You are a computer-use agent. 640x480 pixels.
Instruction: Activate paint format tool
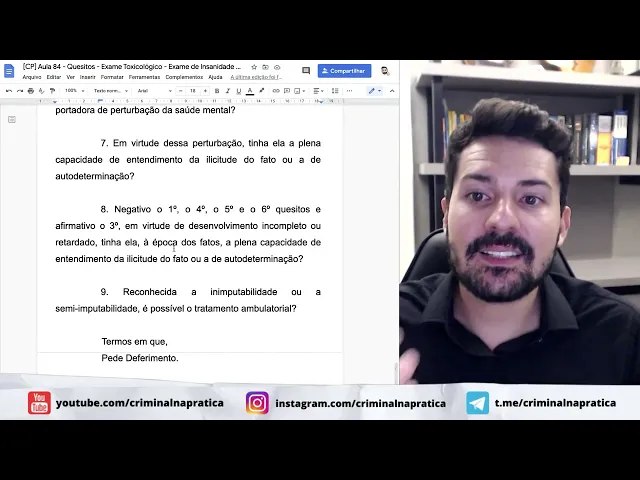pyautogui.click(x=52, y=91)
